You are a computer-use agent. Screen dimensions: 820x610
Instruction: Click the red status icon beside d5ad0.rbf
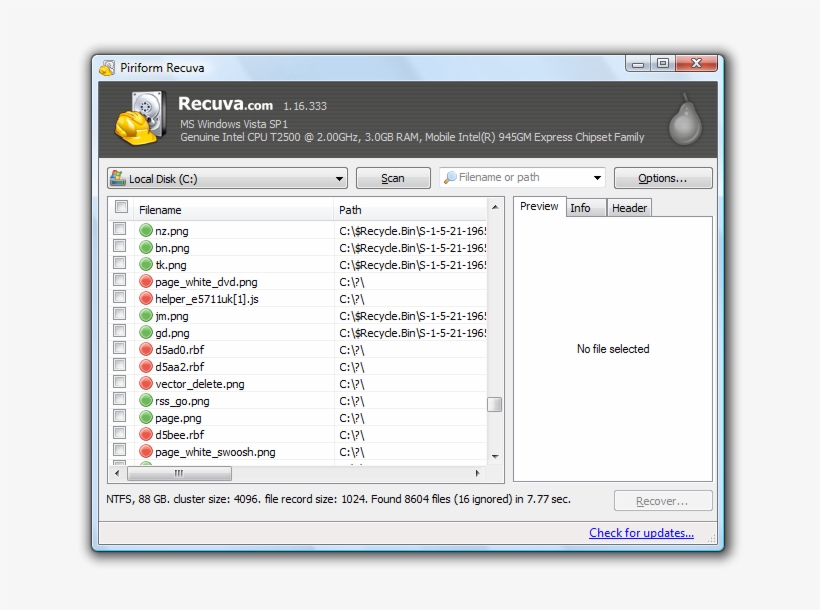[146, 349]
